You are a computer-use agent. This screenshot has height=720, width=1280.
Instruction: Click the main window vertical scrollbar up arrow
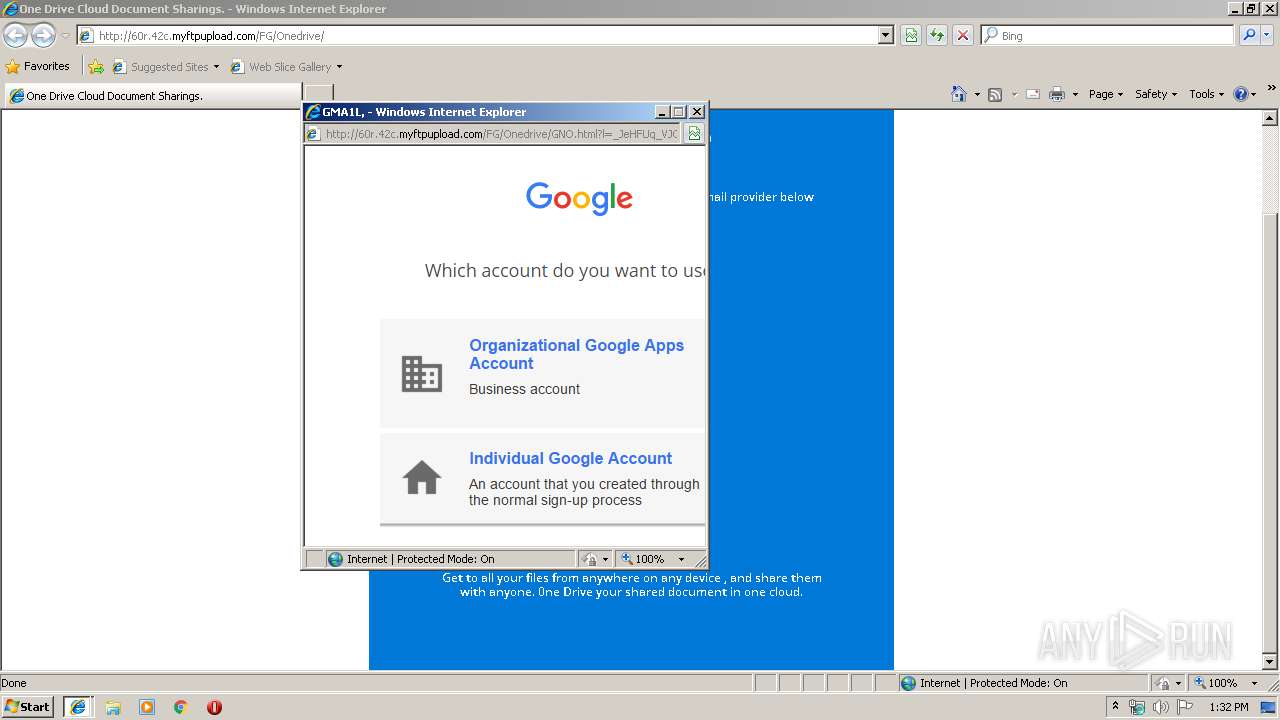click(1271, 118)
